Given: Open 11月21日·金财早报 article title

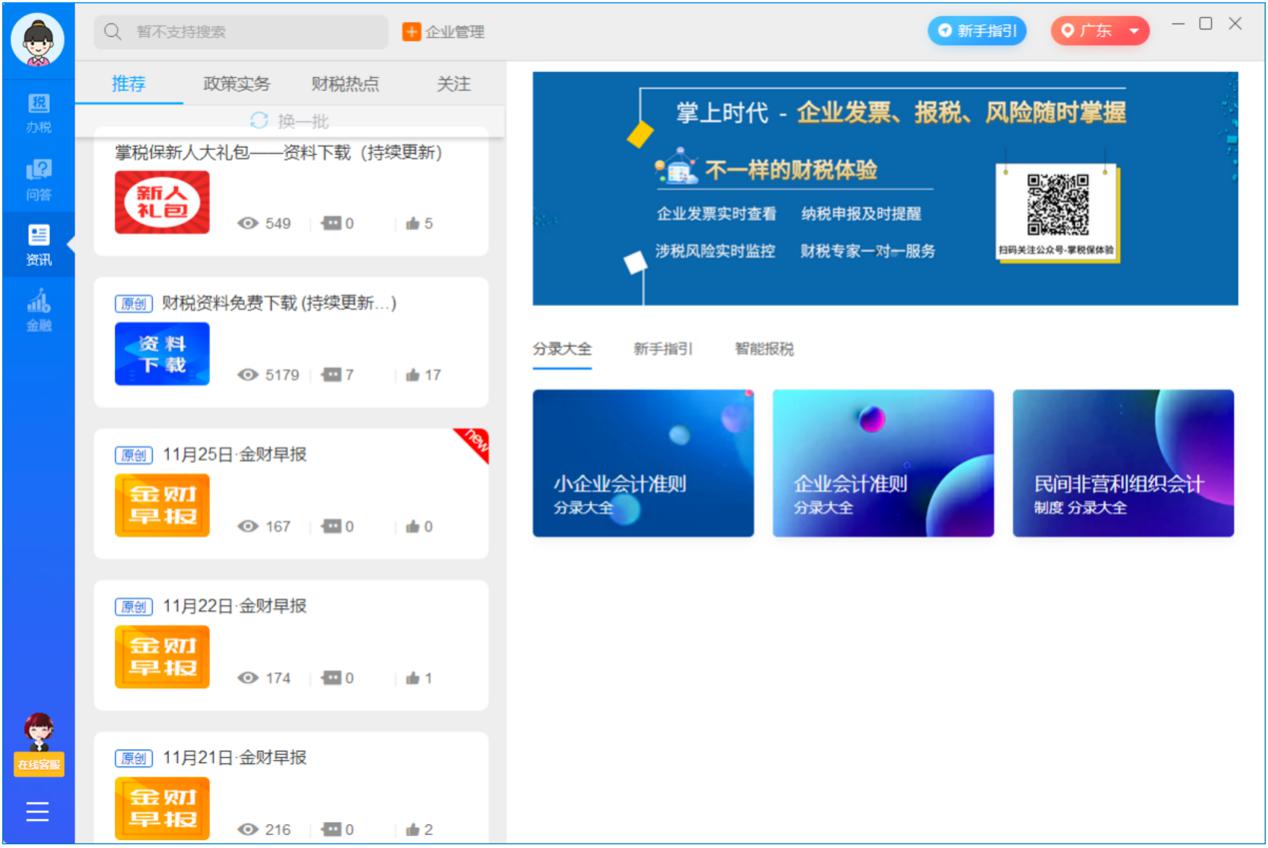Looking at the screenshot, I should (234, 758).
